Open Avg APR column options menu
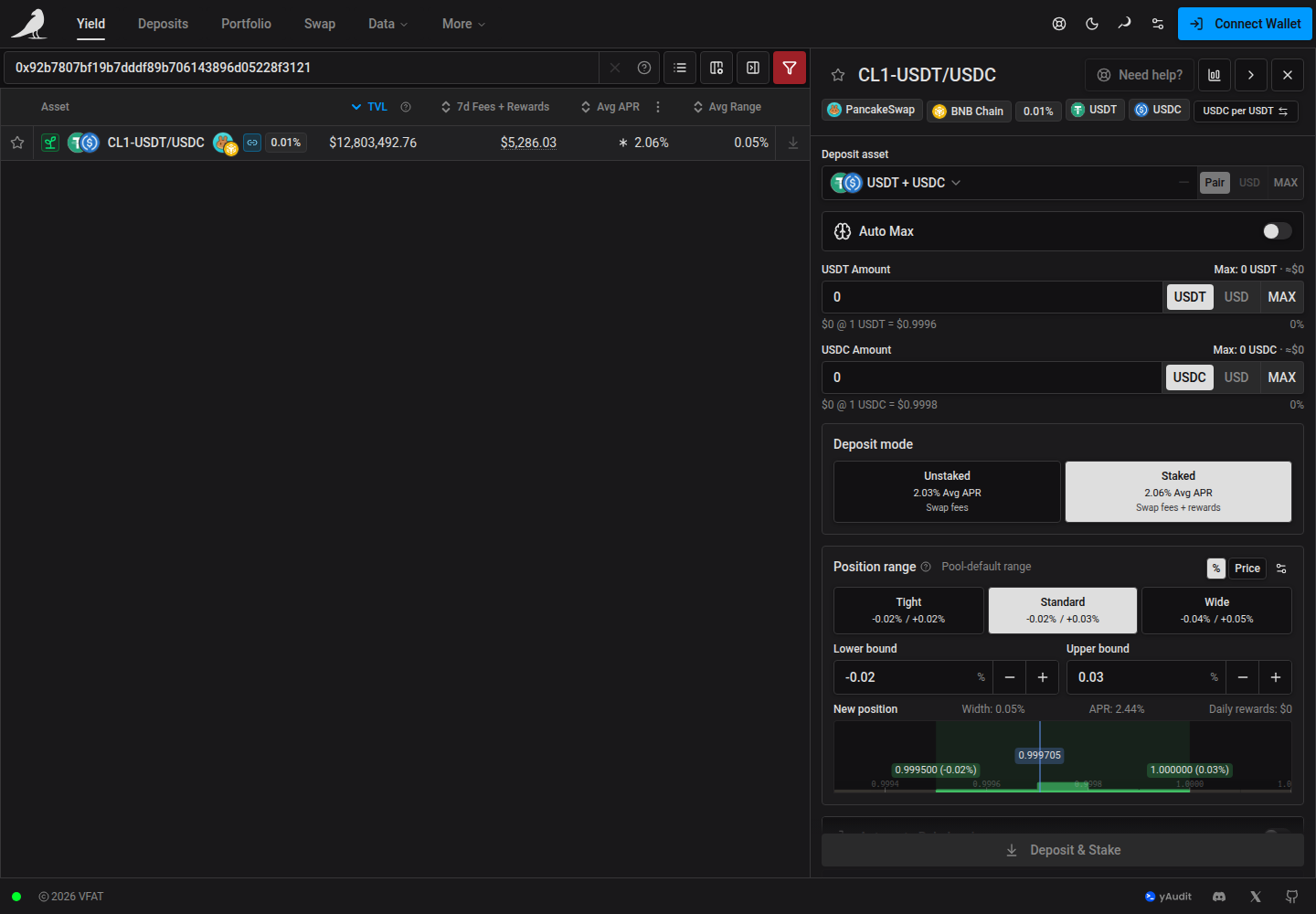 658,107
